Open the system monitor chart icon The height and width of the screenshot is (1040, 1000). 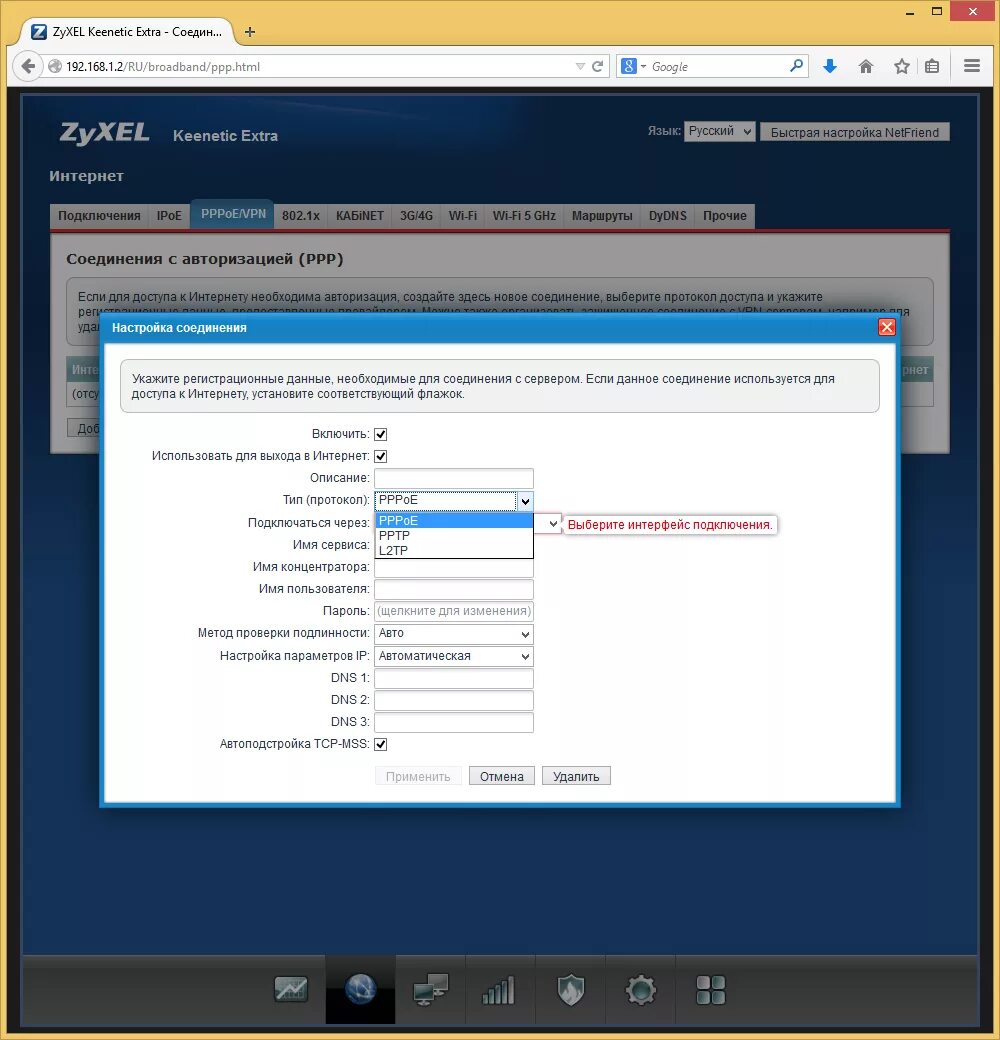(x=290, y=990)
